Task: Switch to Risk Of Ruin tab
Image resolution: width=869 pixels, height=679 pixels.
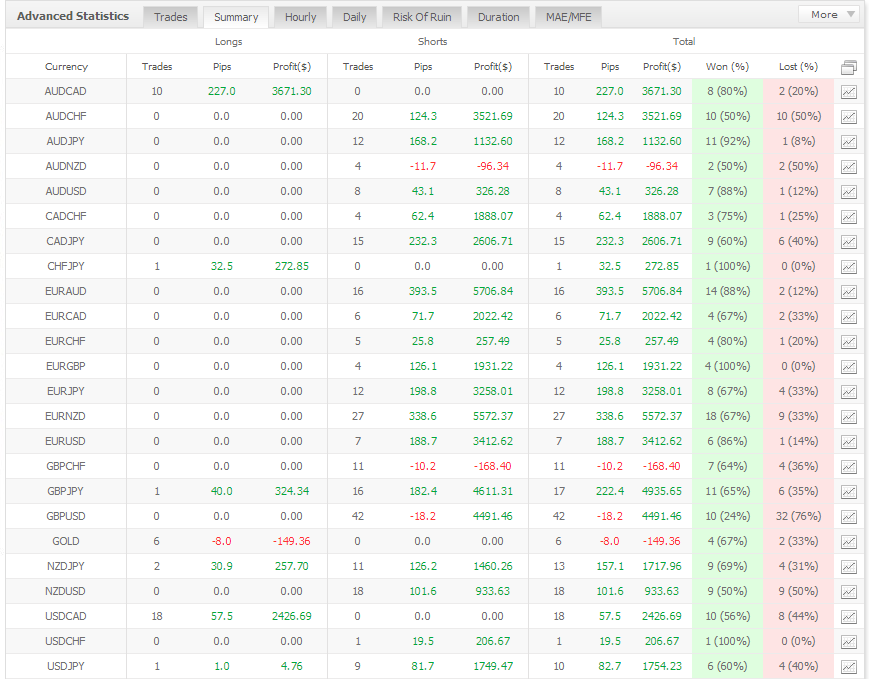Action: click(x=422, y=17)
